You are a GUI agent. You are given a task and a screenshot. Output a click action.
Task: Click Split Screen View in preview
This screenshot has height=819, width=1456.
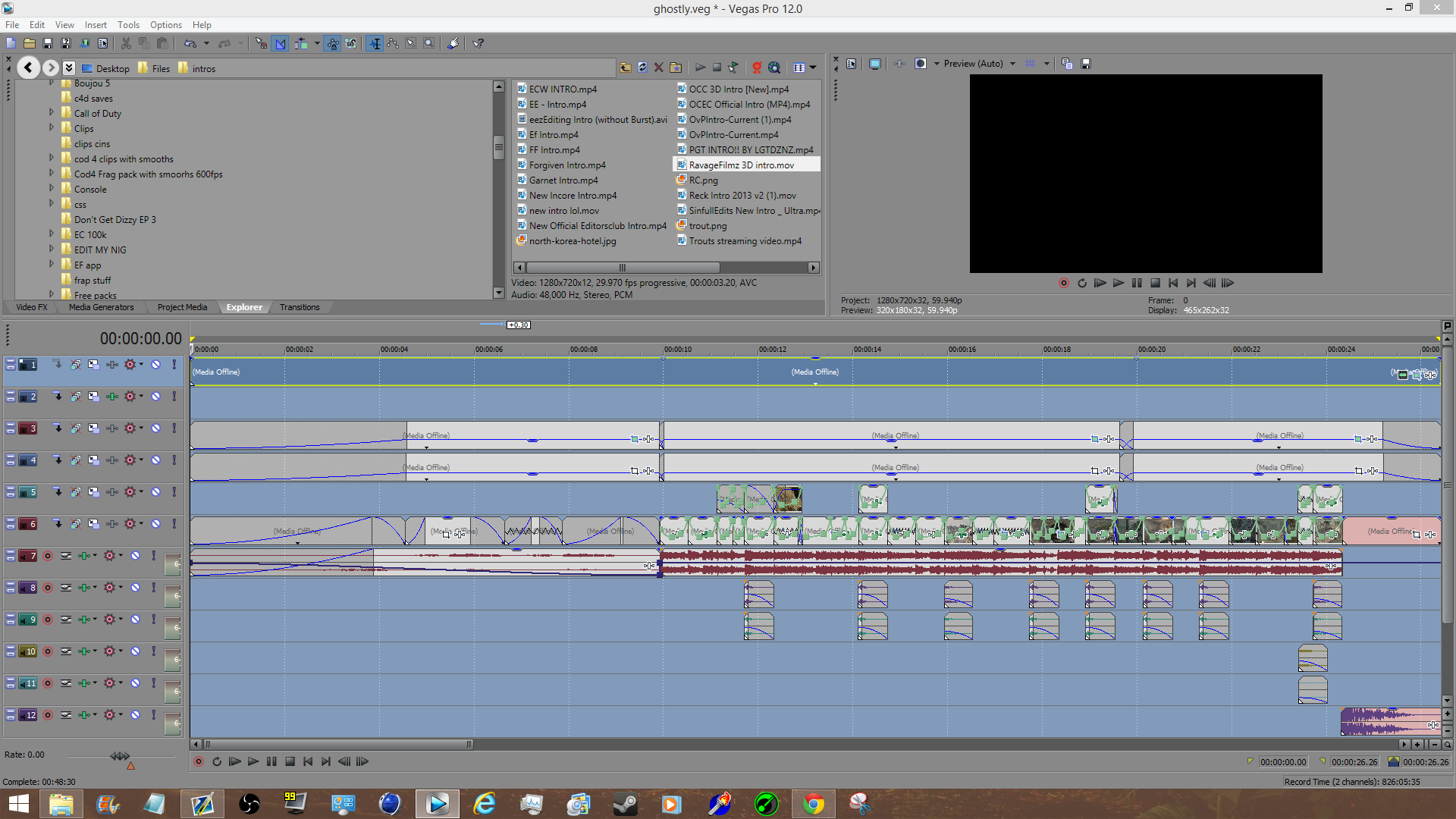coord(921,64)
